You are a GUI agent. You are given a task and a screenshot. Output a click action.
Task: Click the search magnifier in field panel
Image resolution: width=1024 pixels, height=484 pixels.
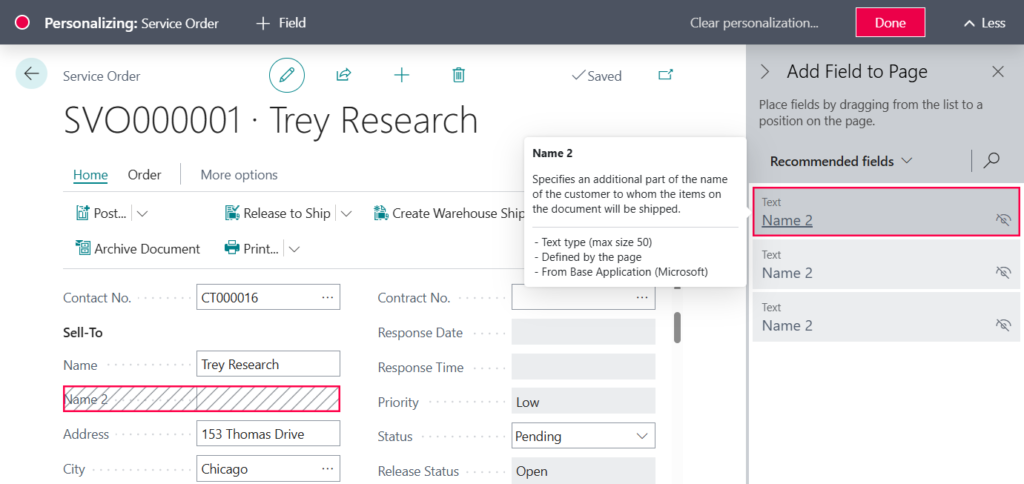991,161
